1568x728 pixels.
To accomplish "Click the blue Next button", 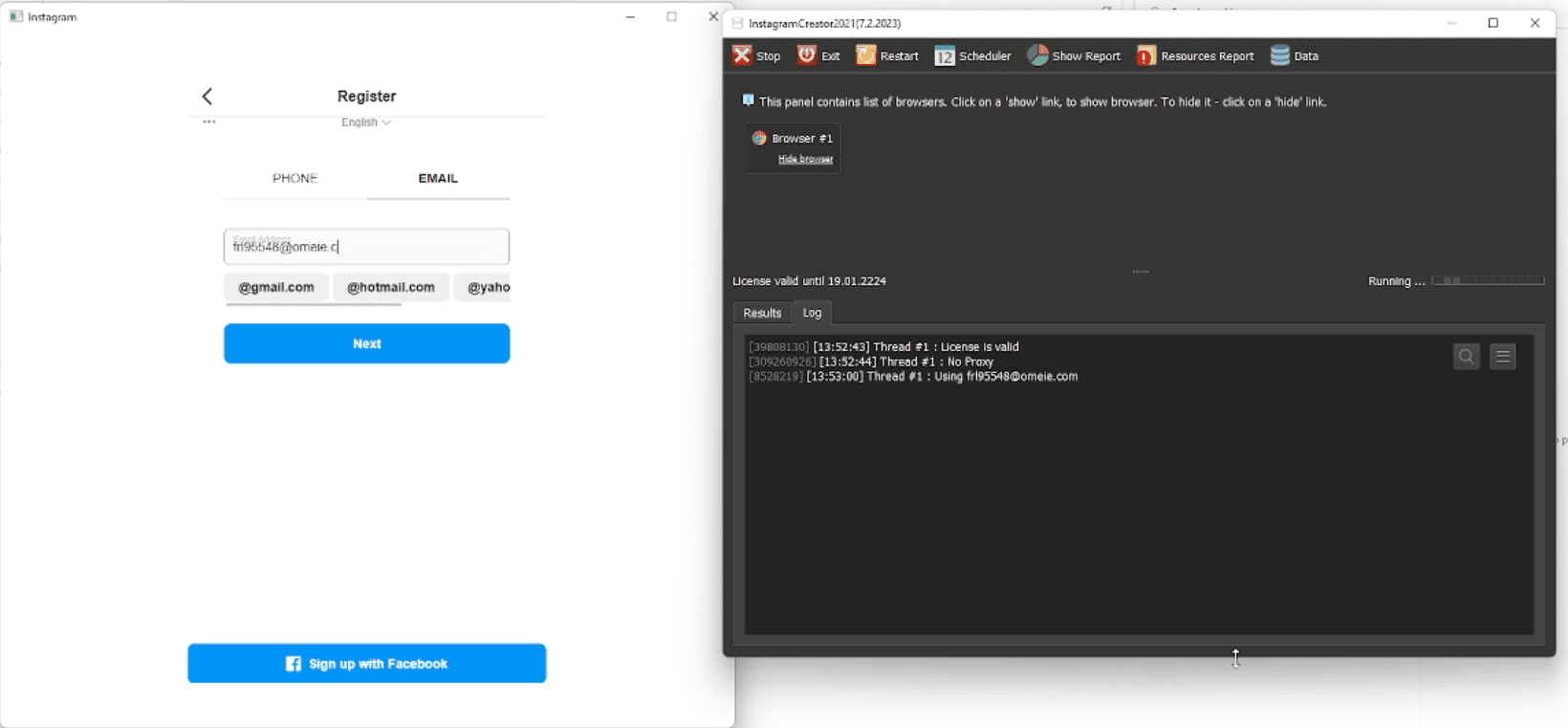I will [x=367, y=343].
